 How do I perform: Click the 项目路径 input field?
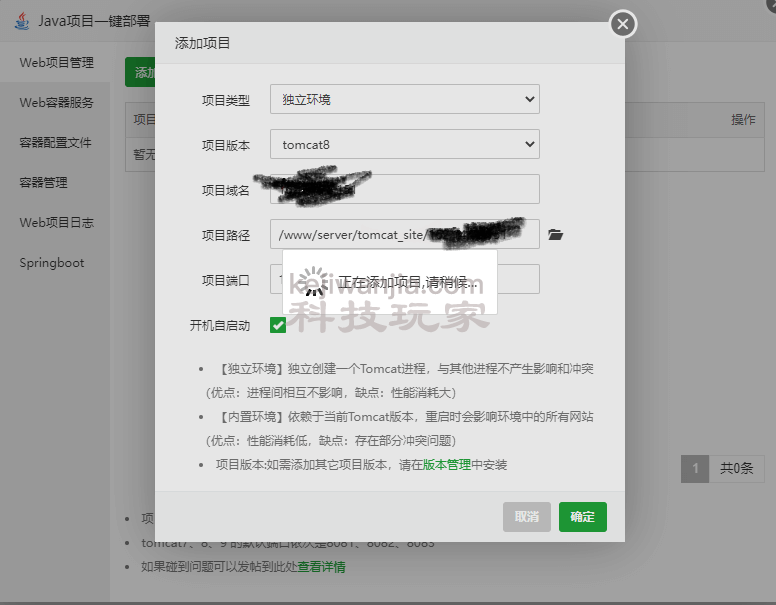[x=404, y=234]
